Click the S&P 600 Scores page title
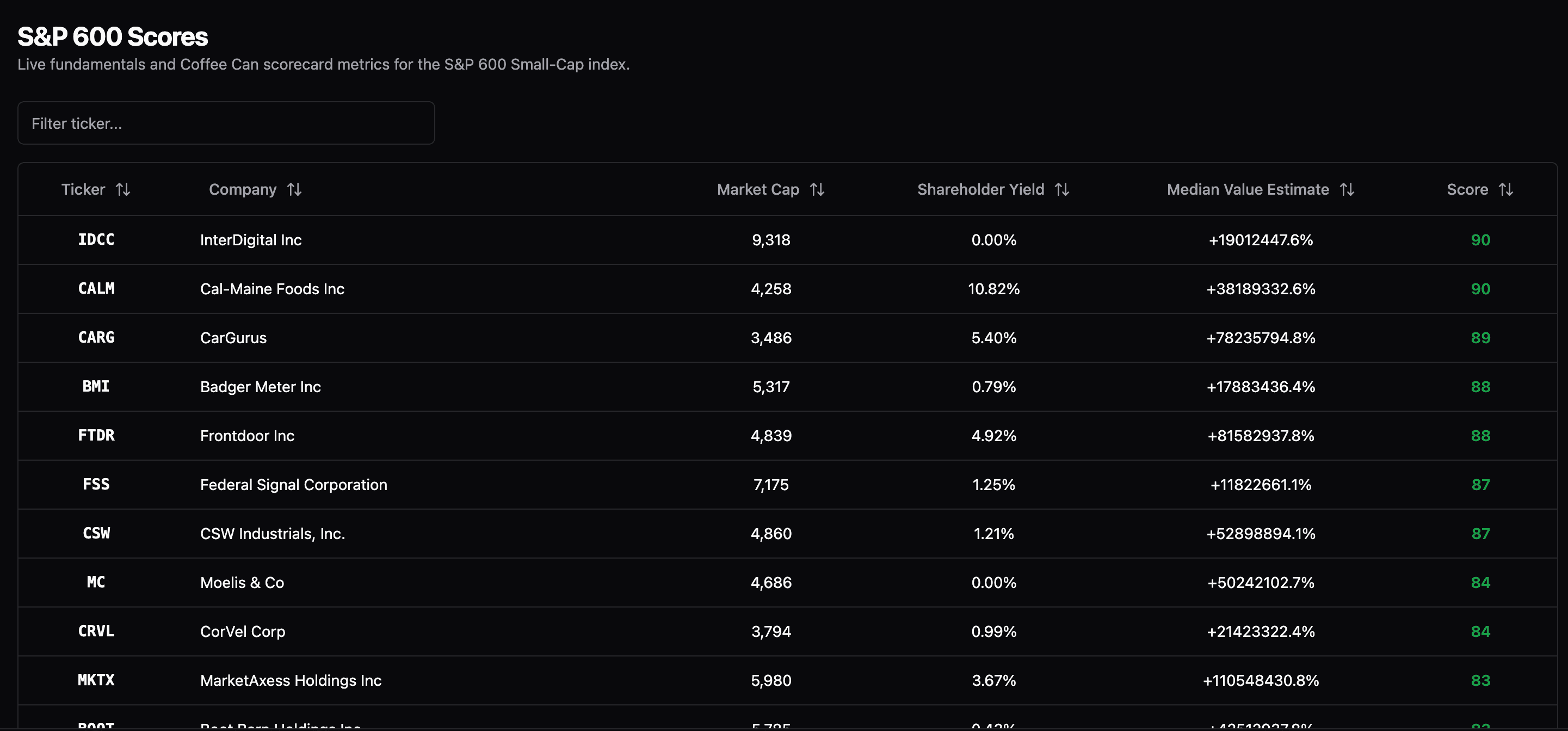 pos(113,36)
